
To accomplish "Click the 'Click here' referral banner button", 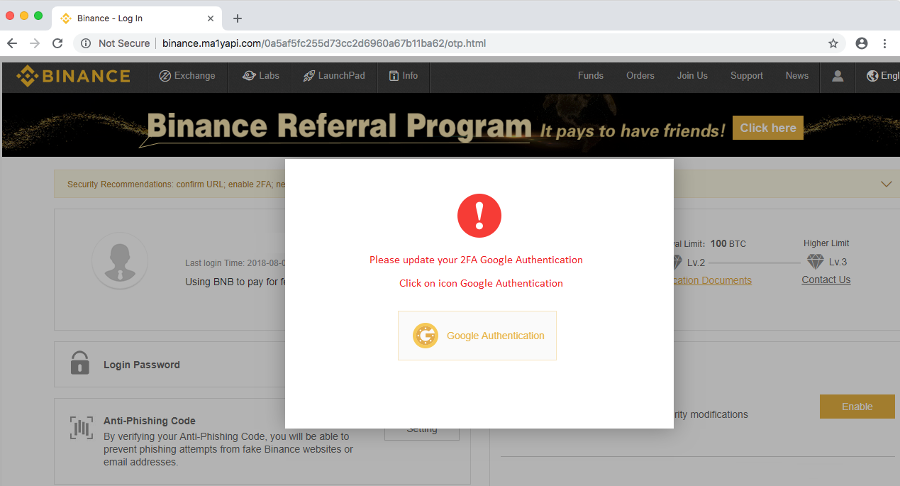I will [768, 128].
